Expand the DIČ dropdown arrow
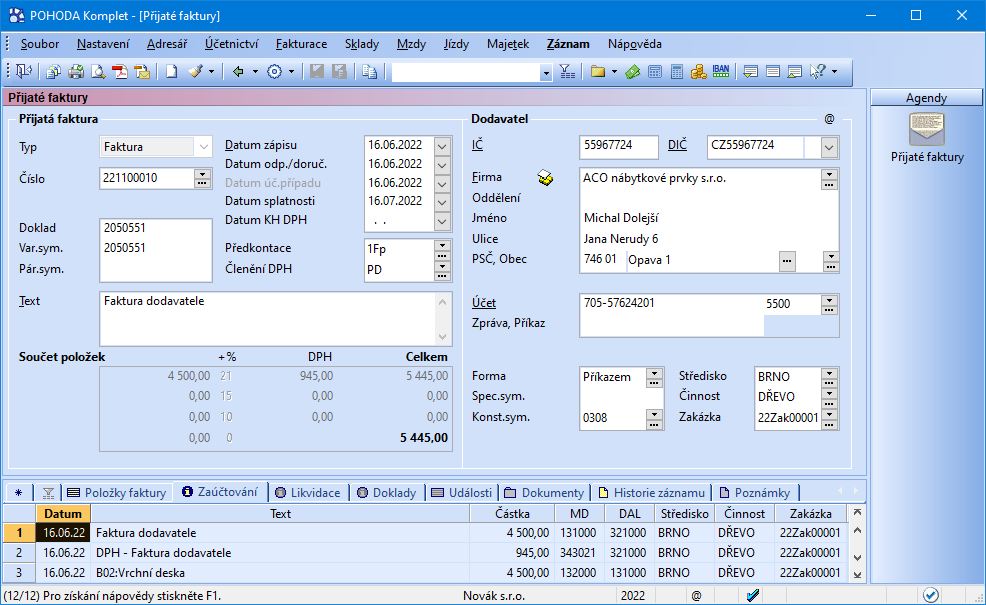 829,148
